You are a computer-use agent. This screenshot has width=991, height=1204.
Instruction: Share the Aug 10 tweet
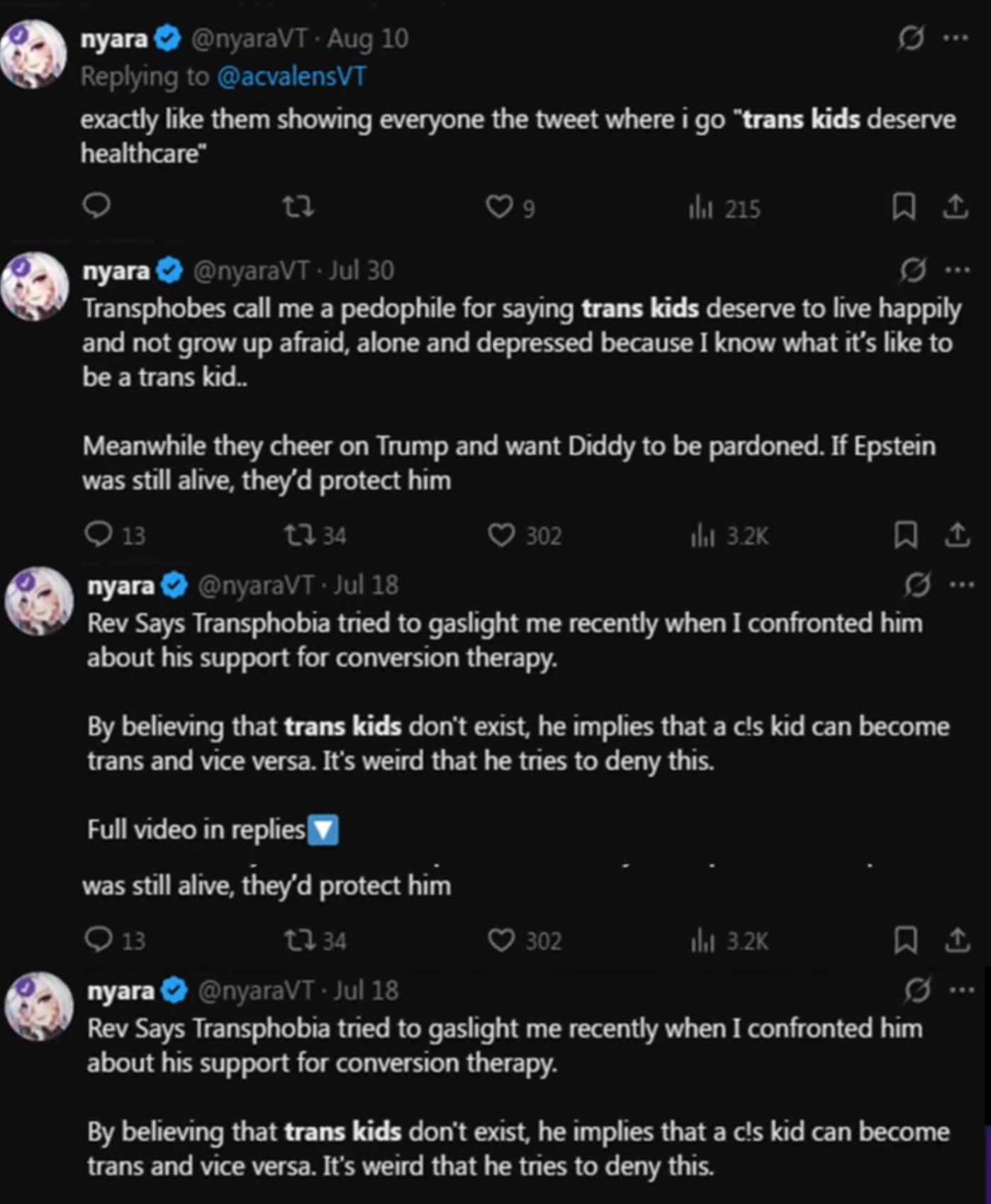point(956,206)
